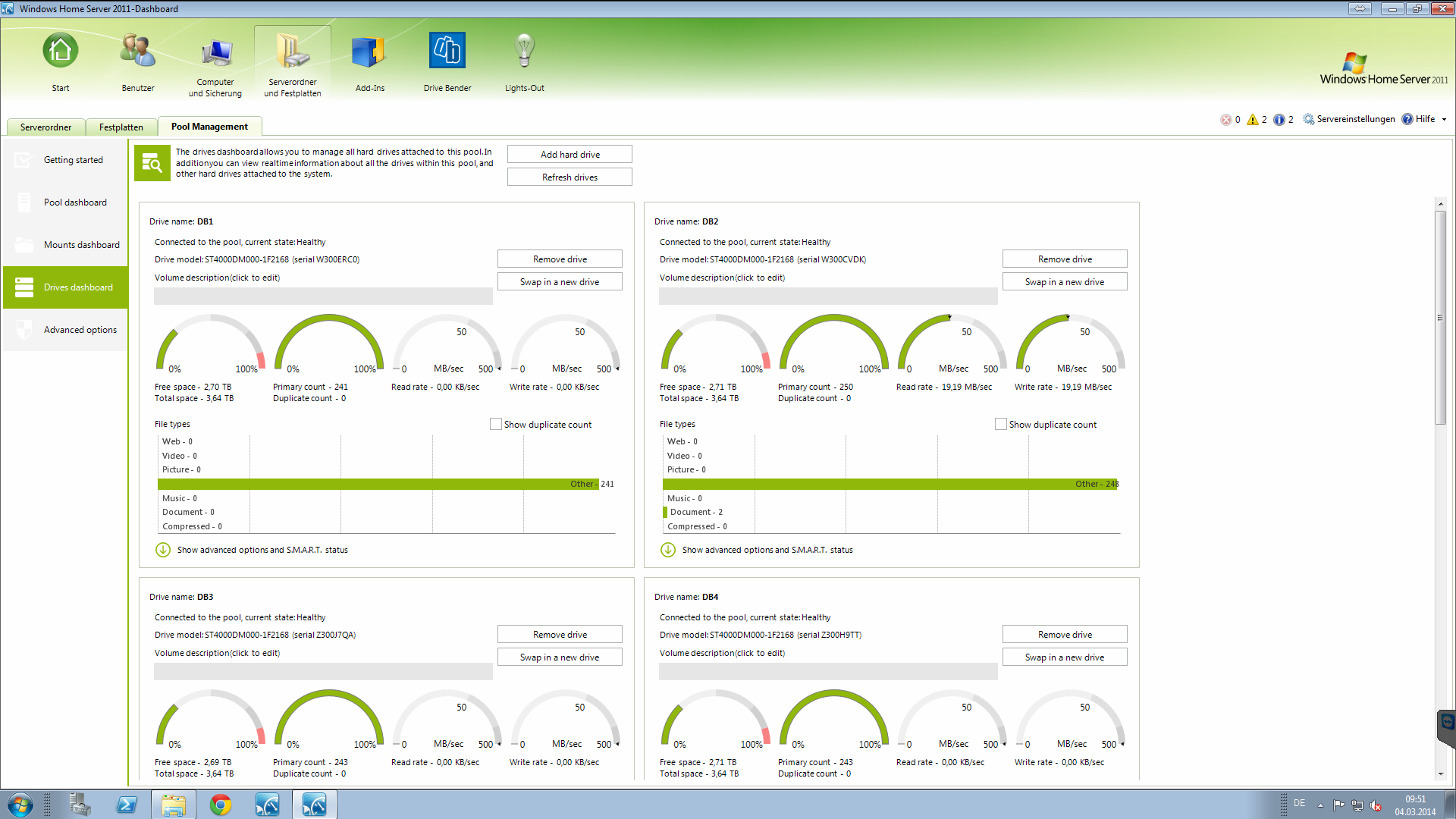Image resolution: width=1456 pixels, height=819 pixels.
Task: Remove drive DB3
Action: pos(560,634)
